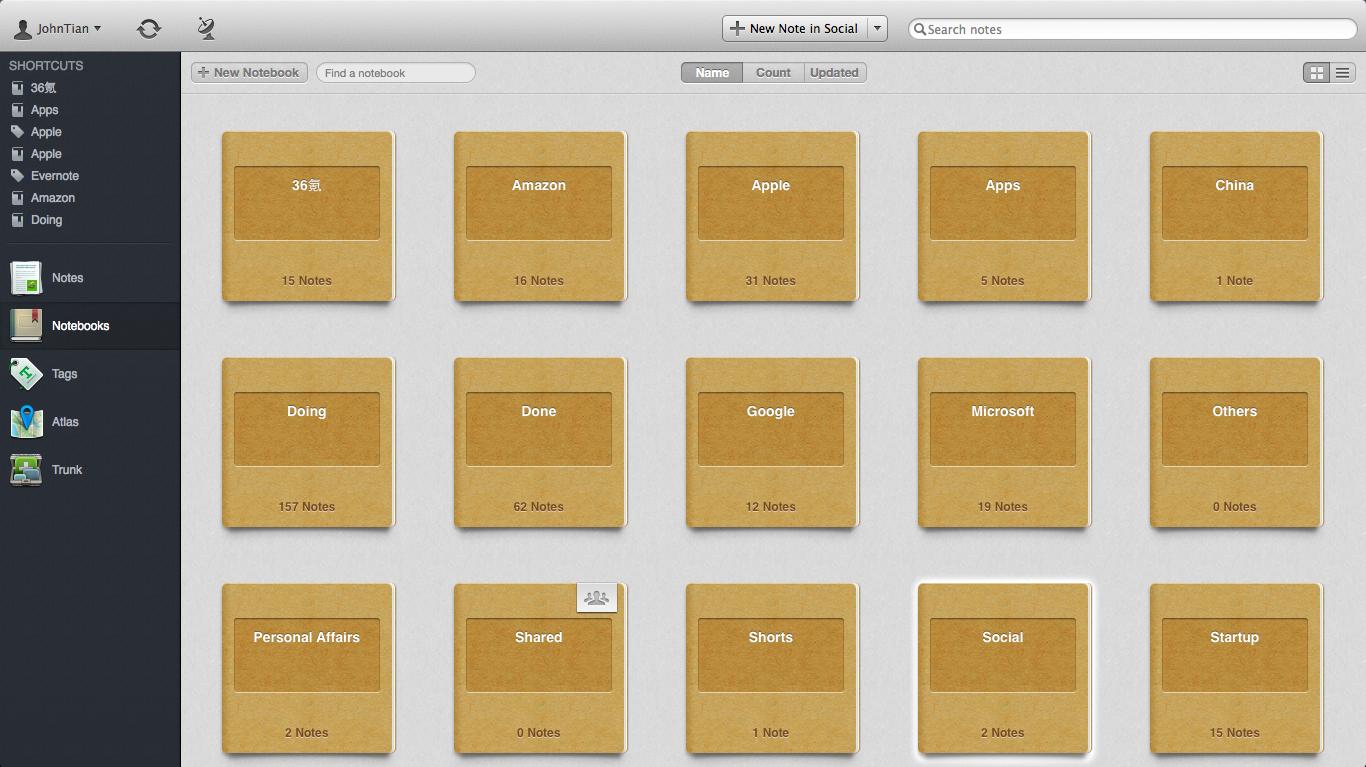Click the Doing shortcut notebook icon
This screenshot has height=767, width=1366.
point(17,220)
